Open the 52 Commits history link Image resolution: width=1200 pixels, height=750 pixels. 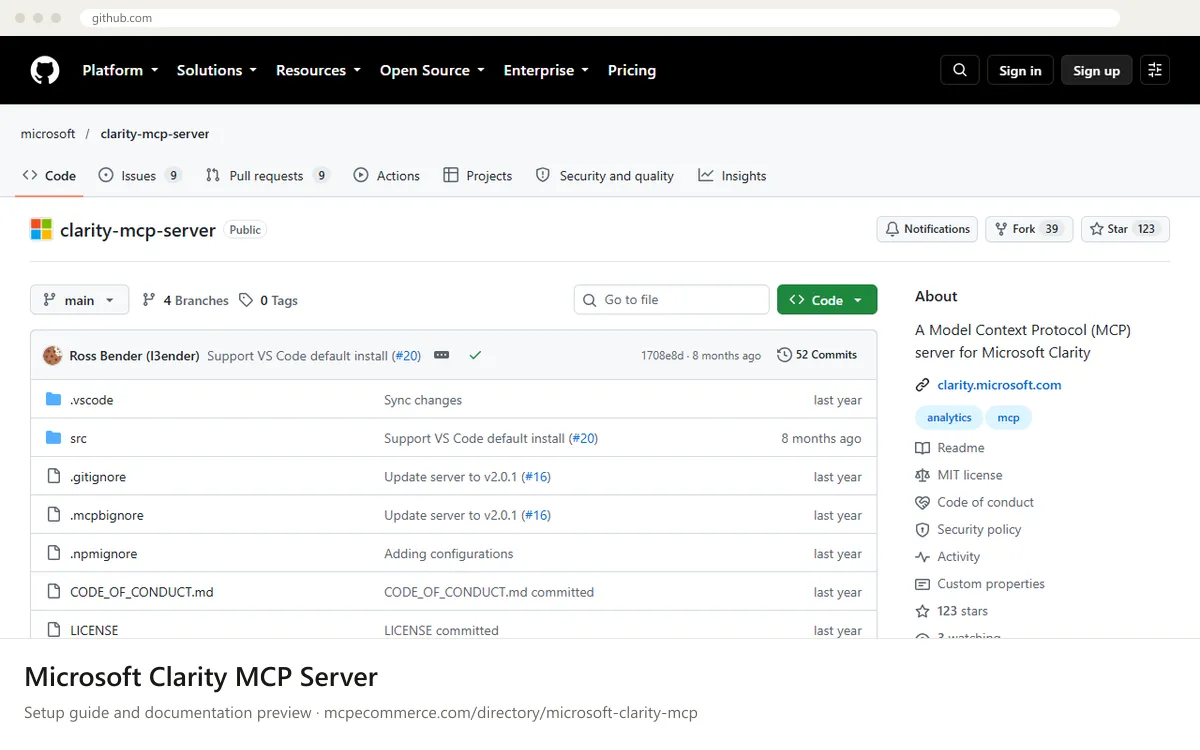click(x=817, y=355)
